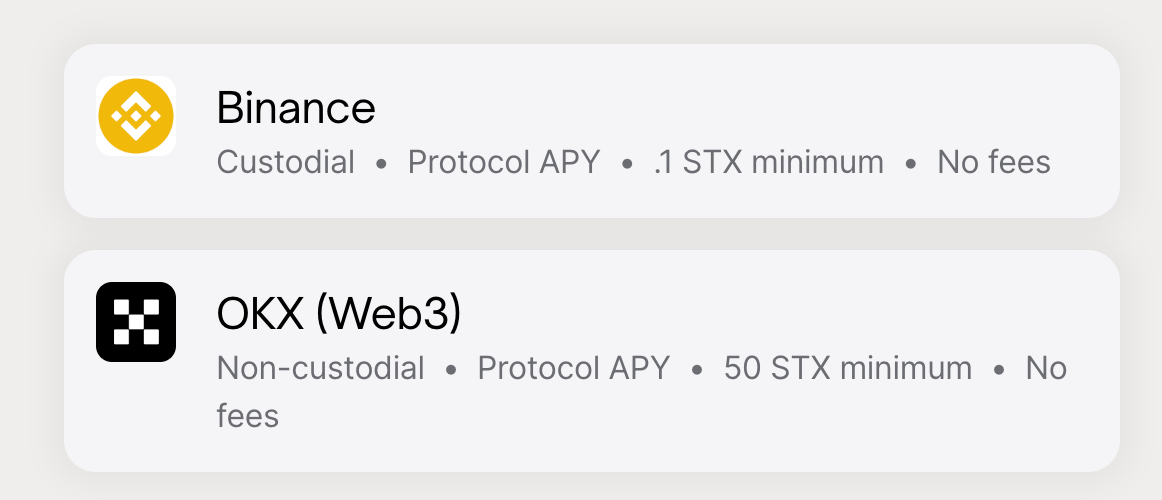
Task: Click the Non-custodial label under OKX
Action: pos(321,368)
